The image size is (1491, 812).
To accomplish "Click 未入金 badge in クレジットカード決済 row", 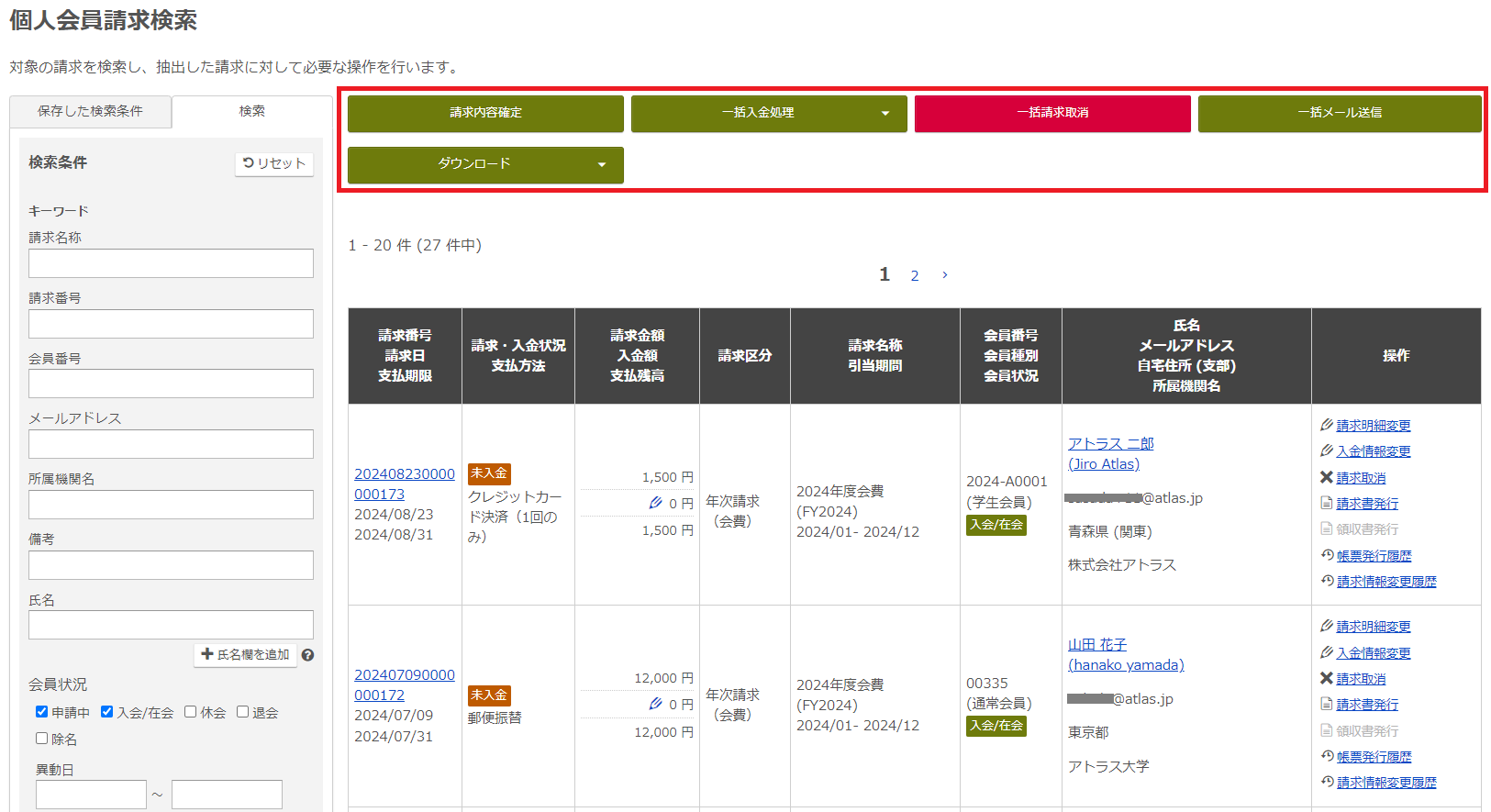I will (x=489, y=473).
